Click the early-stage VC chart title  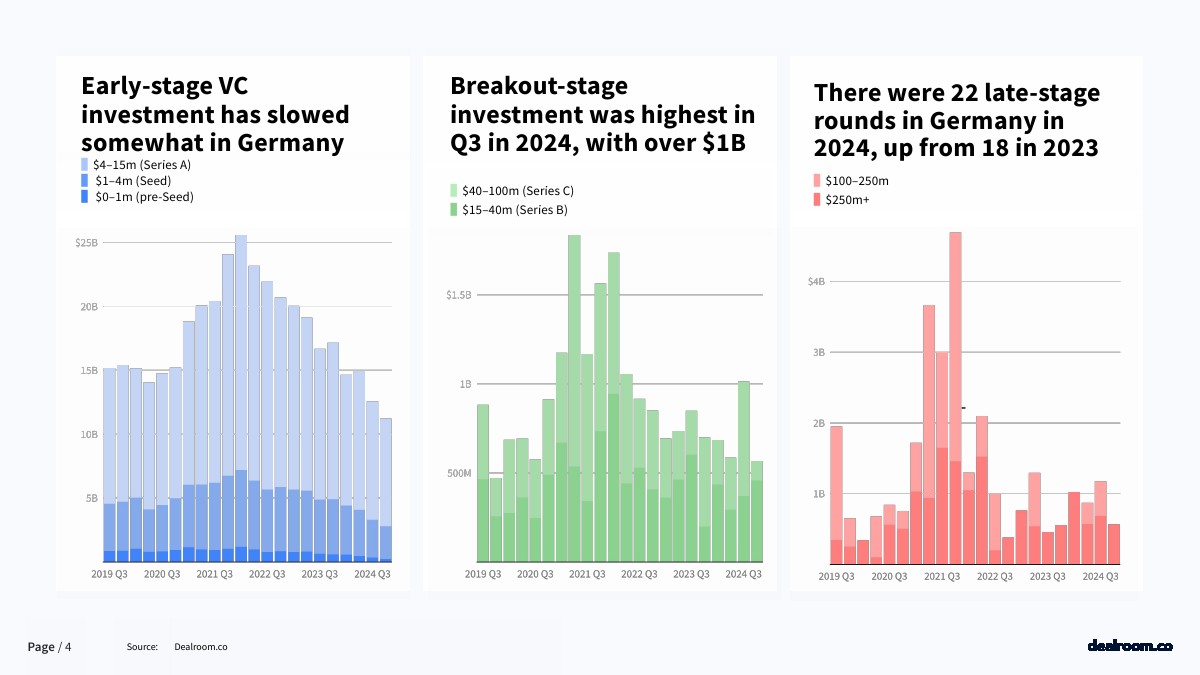pyautogui.click(x=214, y=113)
